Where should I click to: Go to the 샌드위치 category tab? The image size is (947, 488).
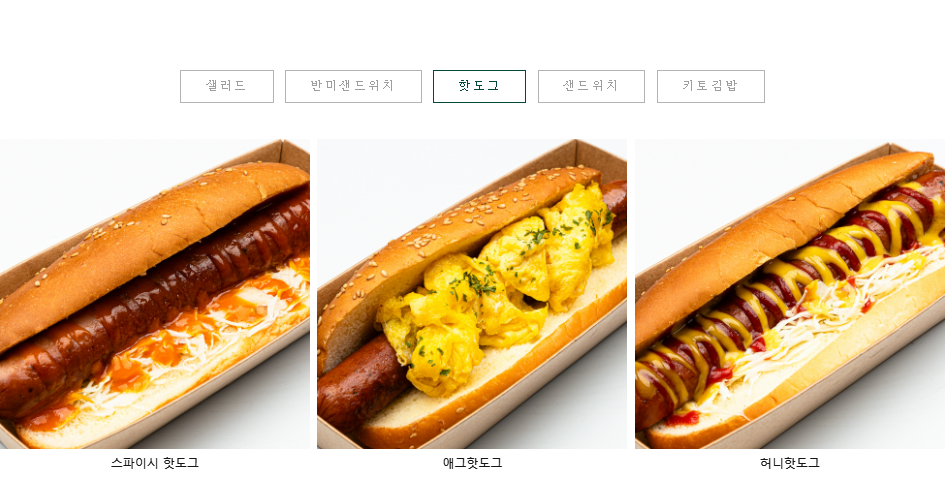pos(591,86)
